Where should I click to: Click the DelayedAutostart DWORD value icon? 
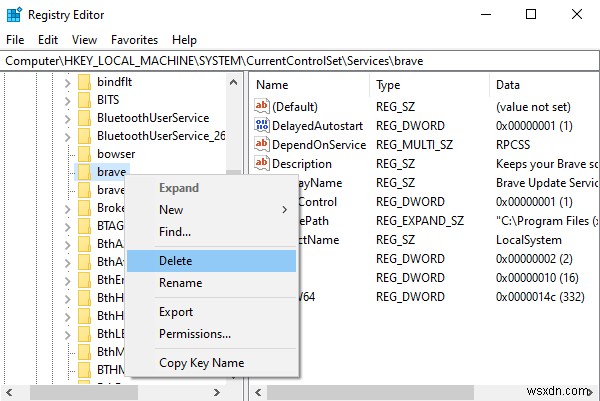[x=262, y=125]
